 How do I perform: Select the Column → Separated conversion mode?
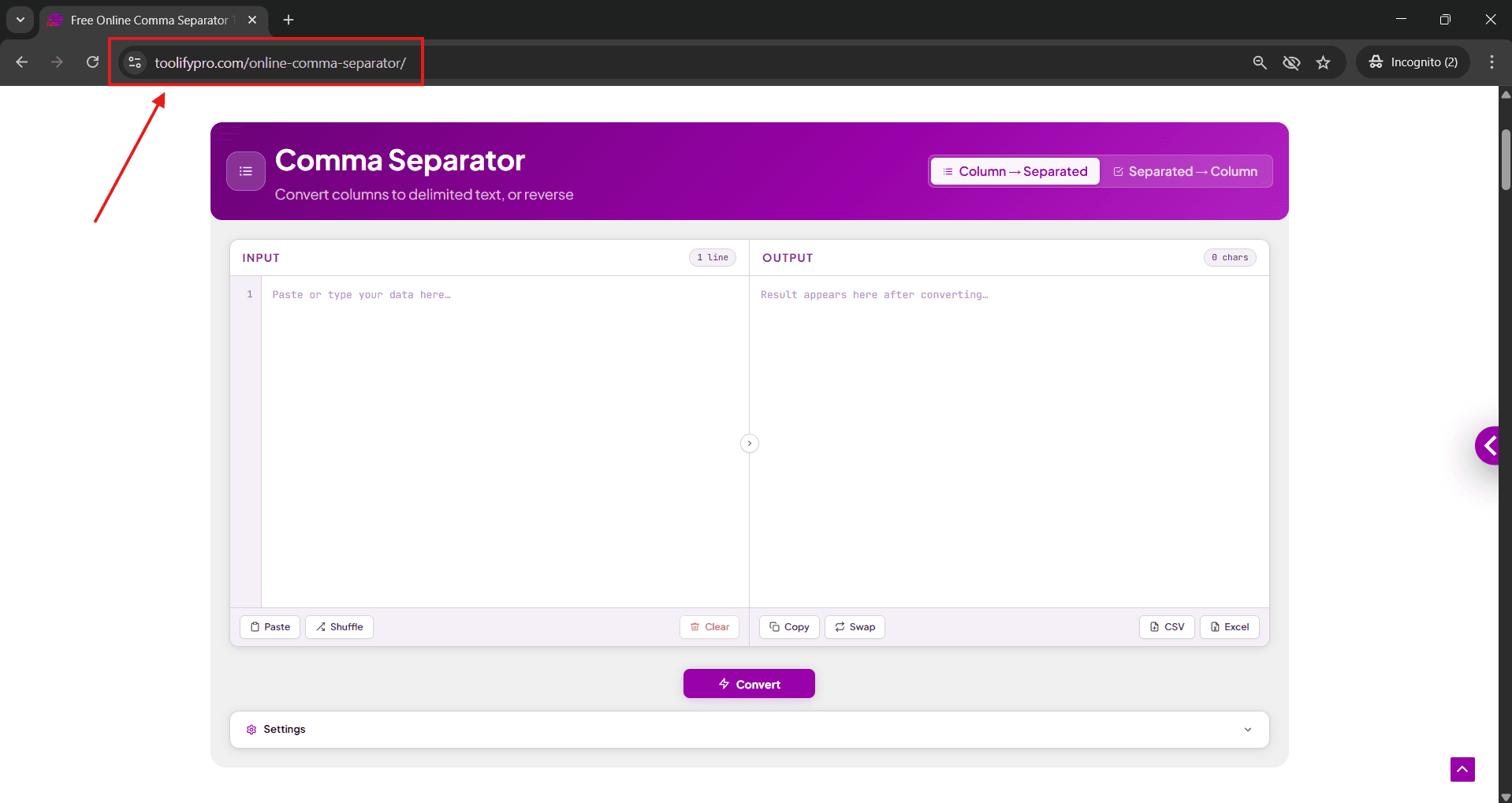(x=1015, y=171)
